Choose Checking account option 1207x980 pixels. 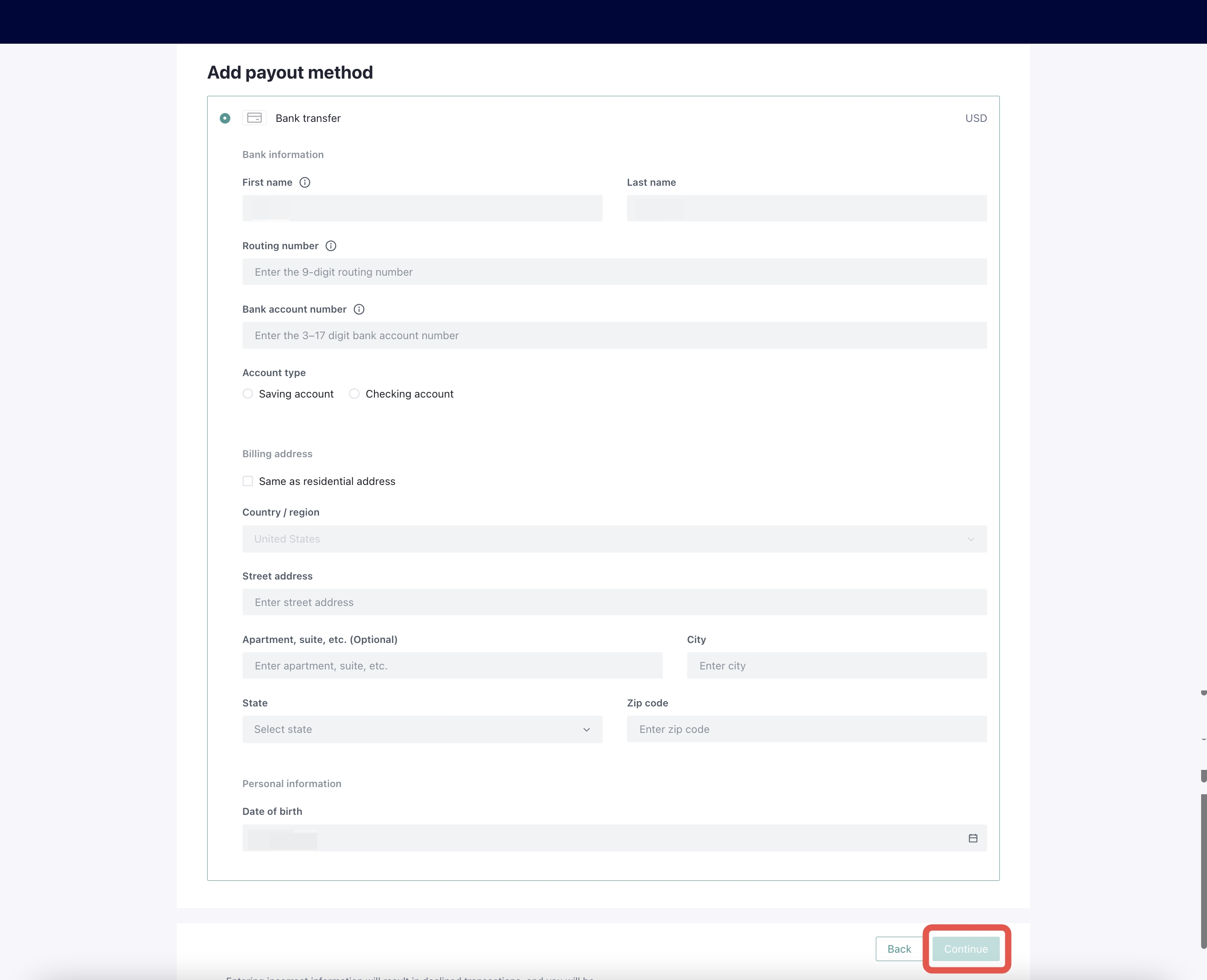coord(355,393)
